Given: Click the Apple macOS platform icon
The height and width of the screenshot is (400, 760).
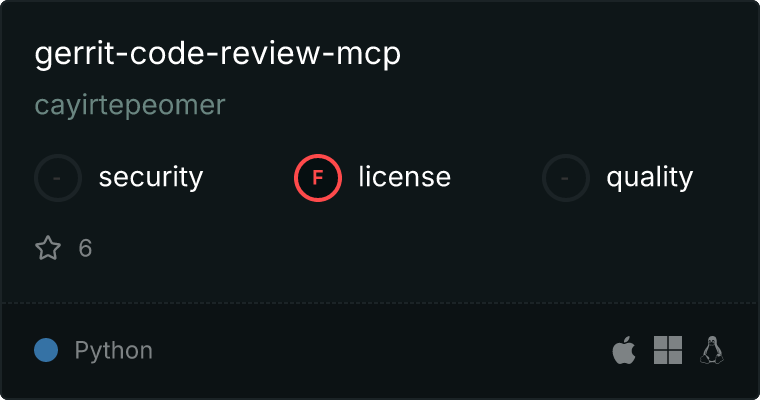Looking at the screenshot, I should [x=624, y=350].
